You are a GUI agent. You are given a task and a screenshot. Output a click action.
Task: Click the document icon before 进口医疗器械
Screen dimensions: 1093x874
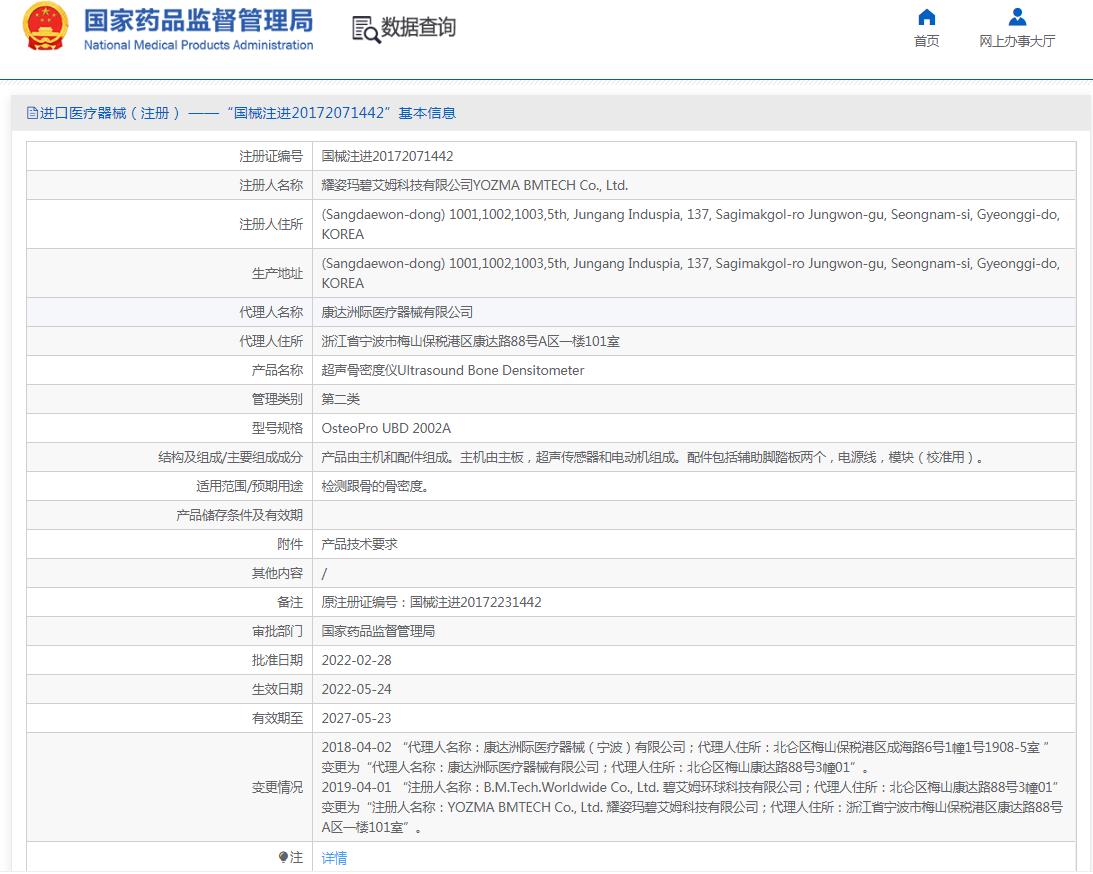[32, 113]
